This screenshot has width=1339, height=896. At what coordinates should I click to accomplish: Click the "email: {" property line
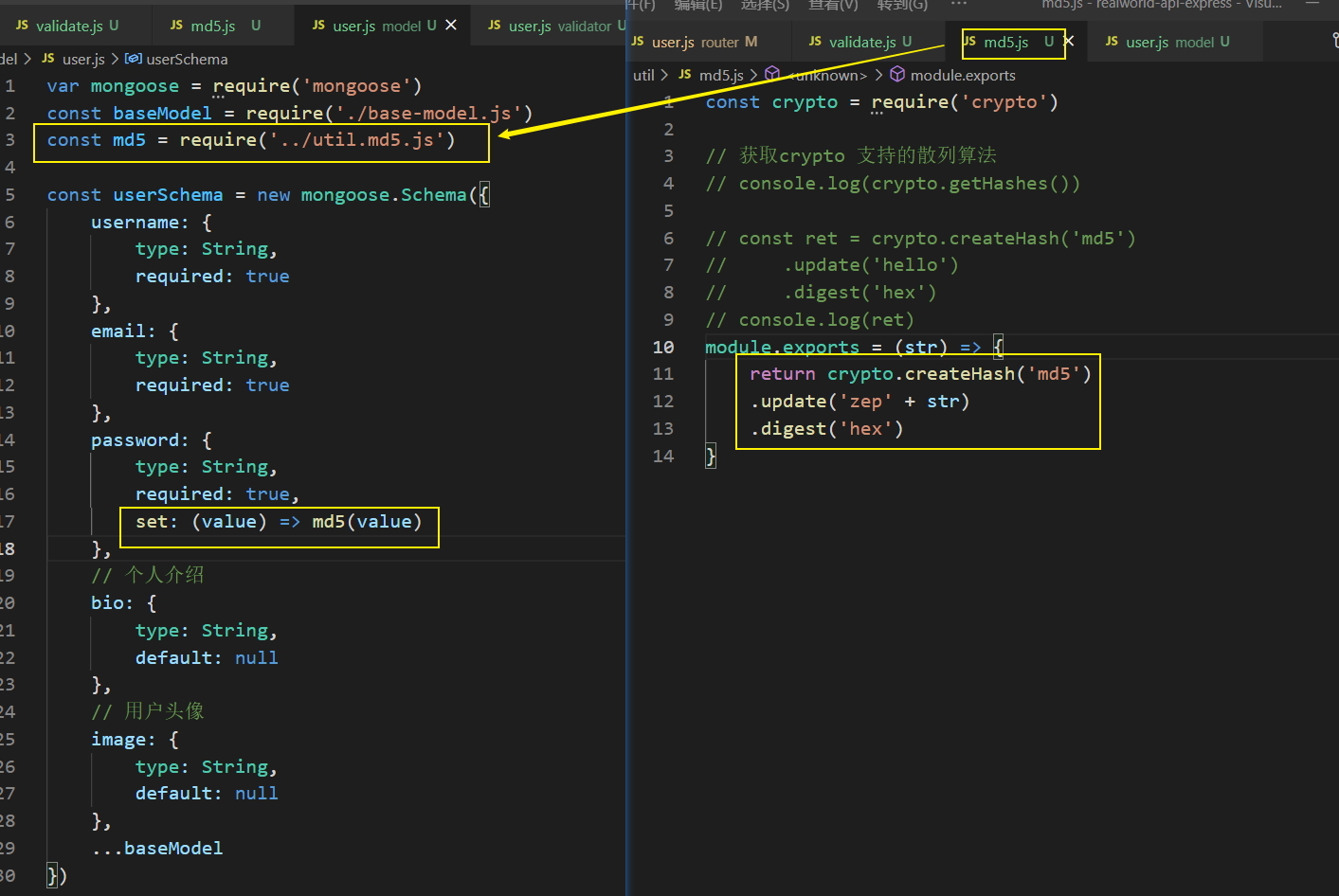pyautogui.click(x=135, y=332)
